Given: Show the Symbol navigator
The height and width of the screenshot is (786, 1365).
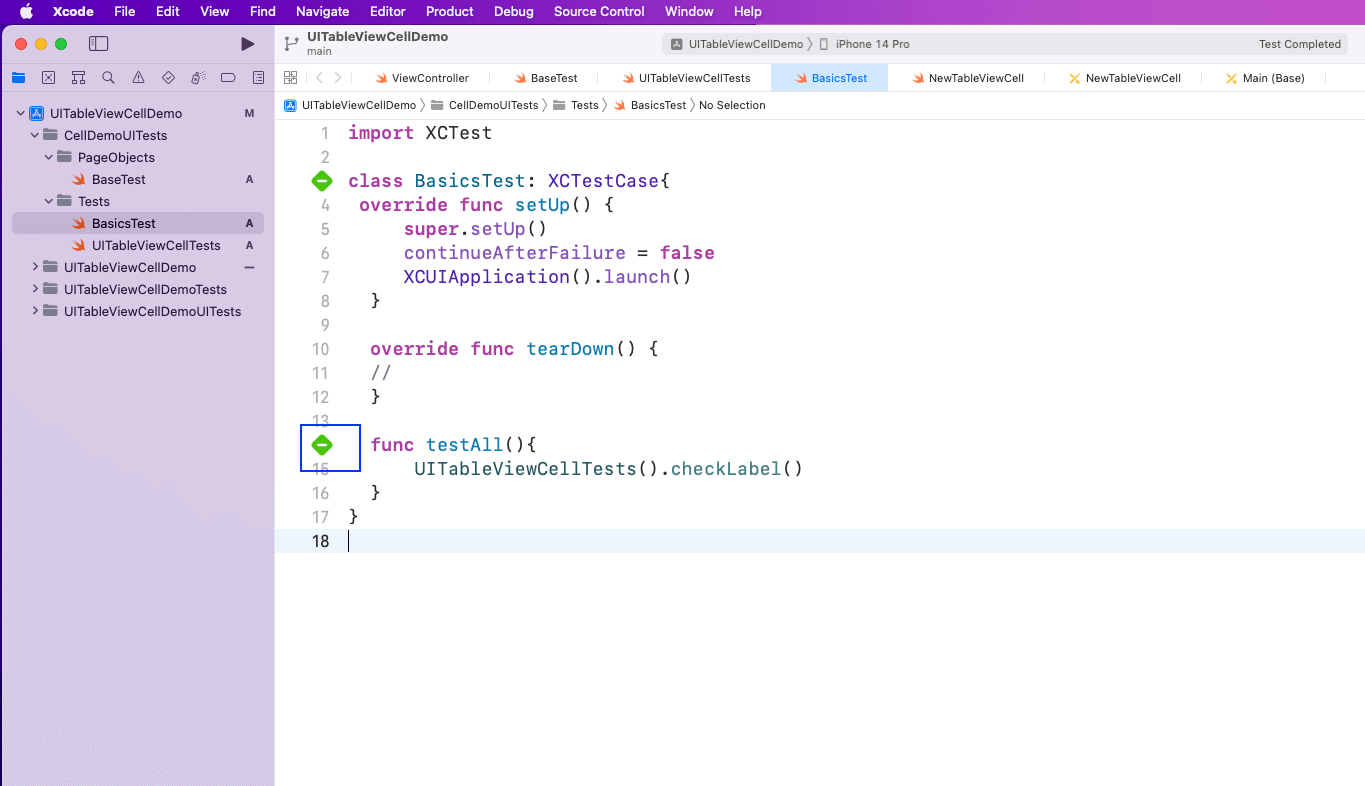Looking at the screenshot, I should (78, 78).
